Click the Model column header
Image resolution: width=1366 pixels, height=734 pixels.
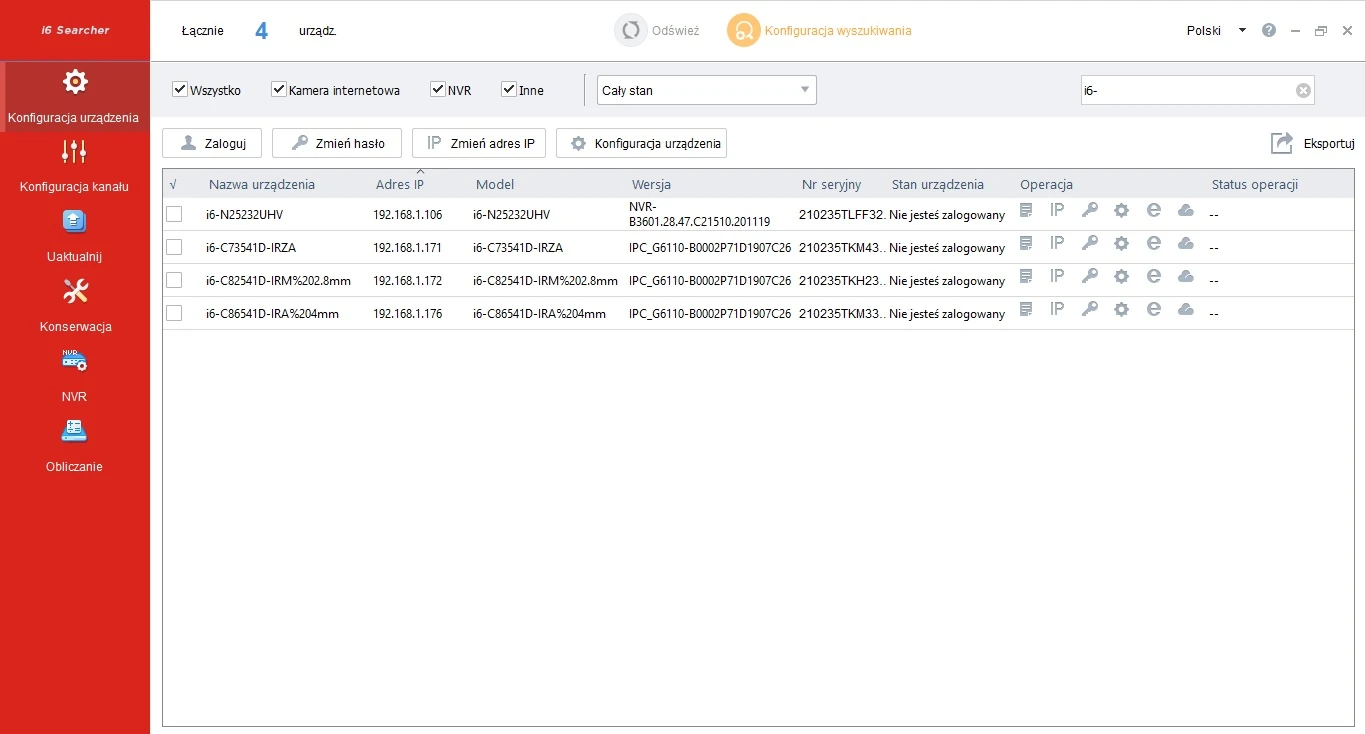[x=495, y=184]
